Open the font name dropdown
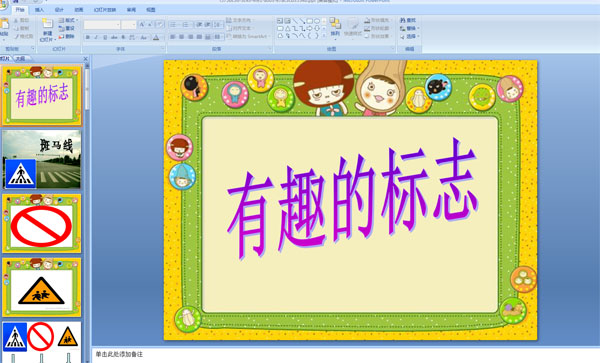Viewport: 600px width, 363px height. (x=102, y=25)
